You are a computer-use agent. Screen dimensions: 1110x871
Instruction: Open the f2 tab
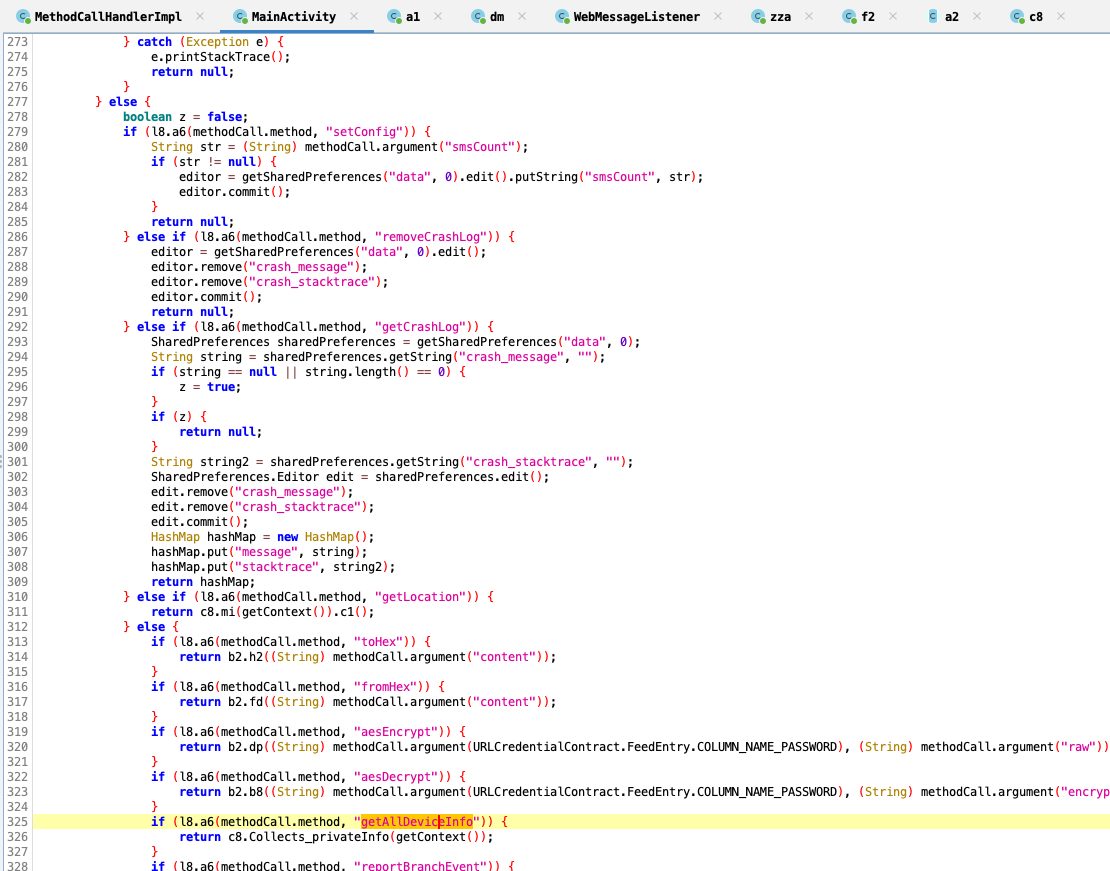click(x=868, y=16)
